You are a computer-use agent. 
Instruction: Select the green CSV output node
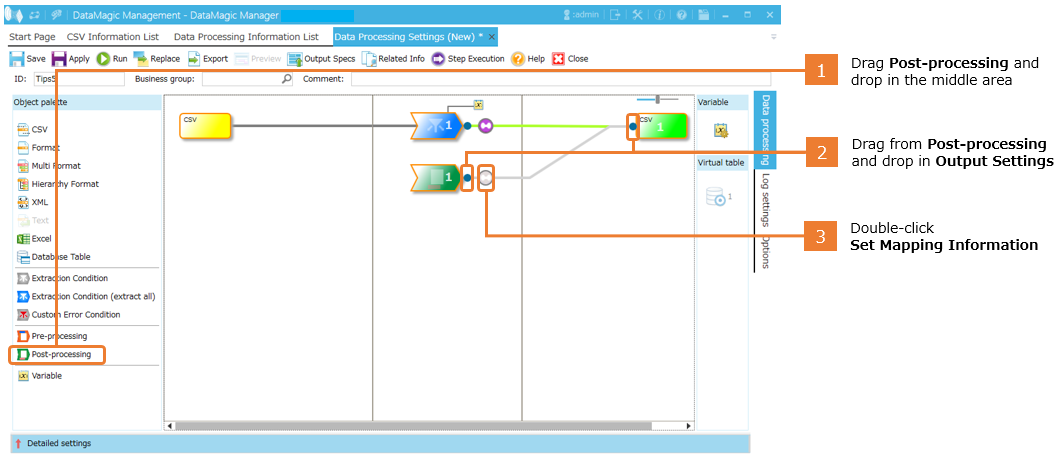660,126
